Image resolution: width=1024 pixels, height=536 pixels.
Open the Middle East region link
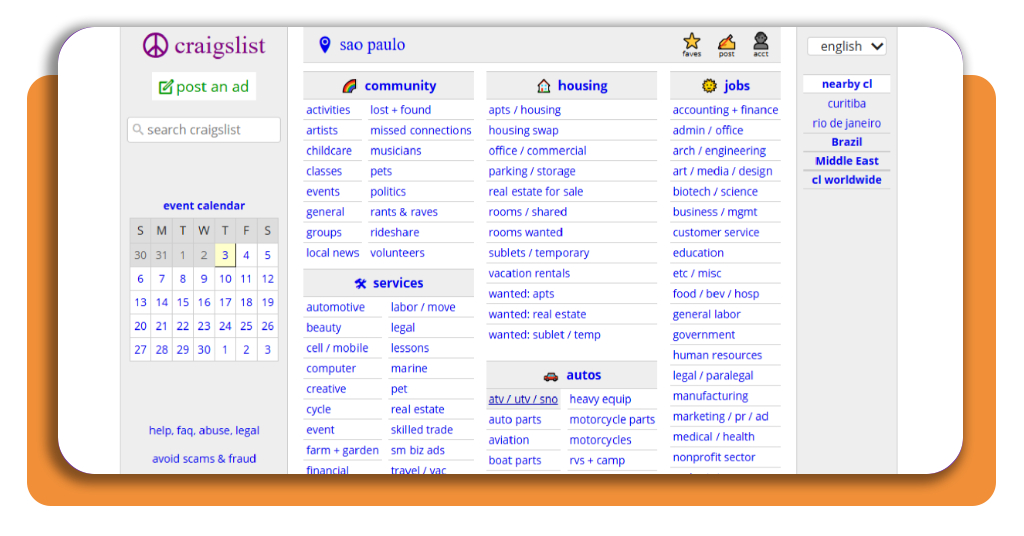[x=846, y=161]
